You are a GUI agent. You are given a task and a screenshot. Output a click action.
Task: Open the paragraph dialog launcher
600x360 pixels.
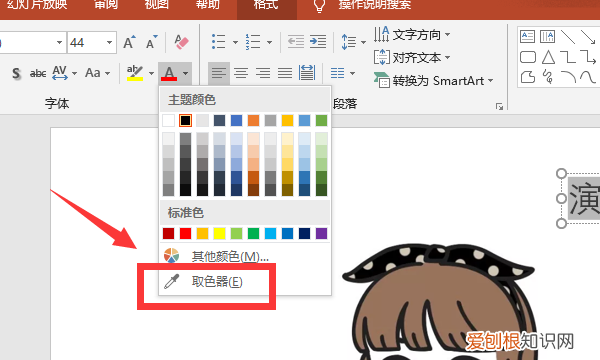coord(499,106)
